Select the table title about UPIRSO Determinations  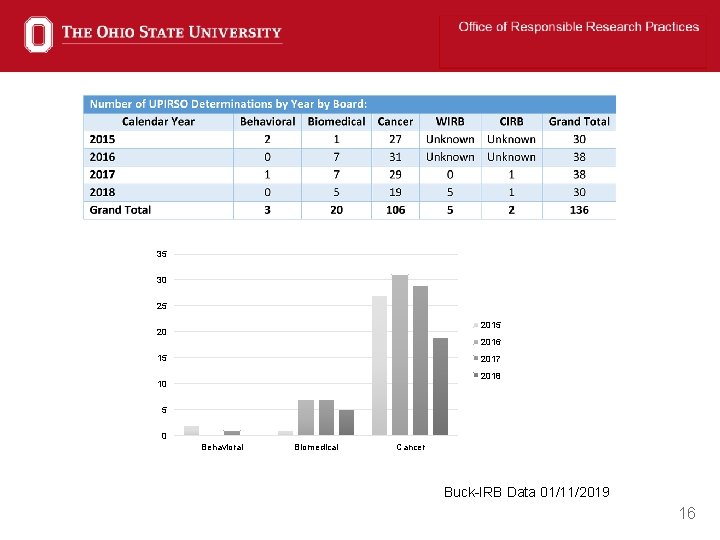point(228,104)
